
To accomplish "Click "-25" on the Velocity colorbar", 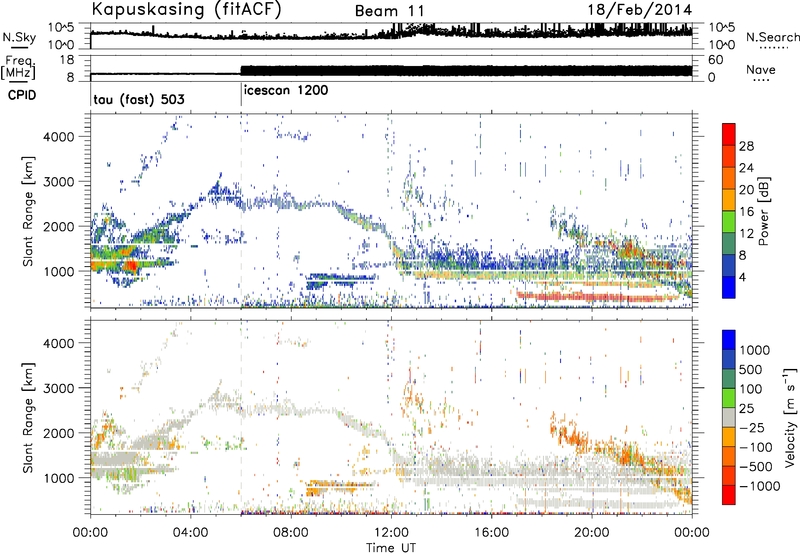I will pos(755,427).
